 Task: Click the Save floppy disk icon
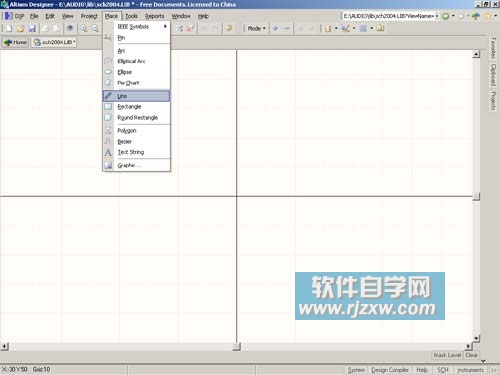(x=32, y=29)
